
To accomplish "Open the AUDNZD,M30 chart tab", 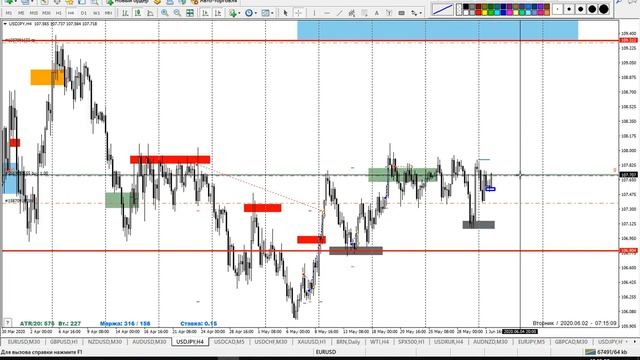I will coord(490,342).
